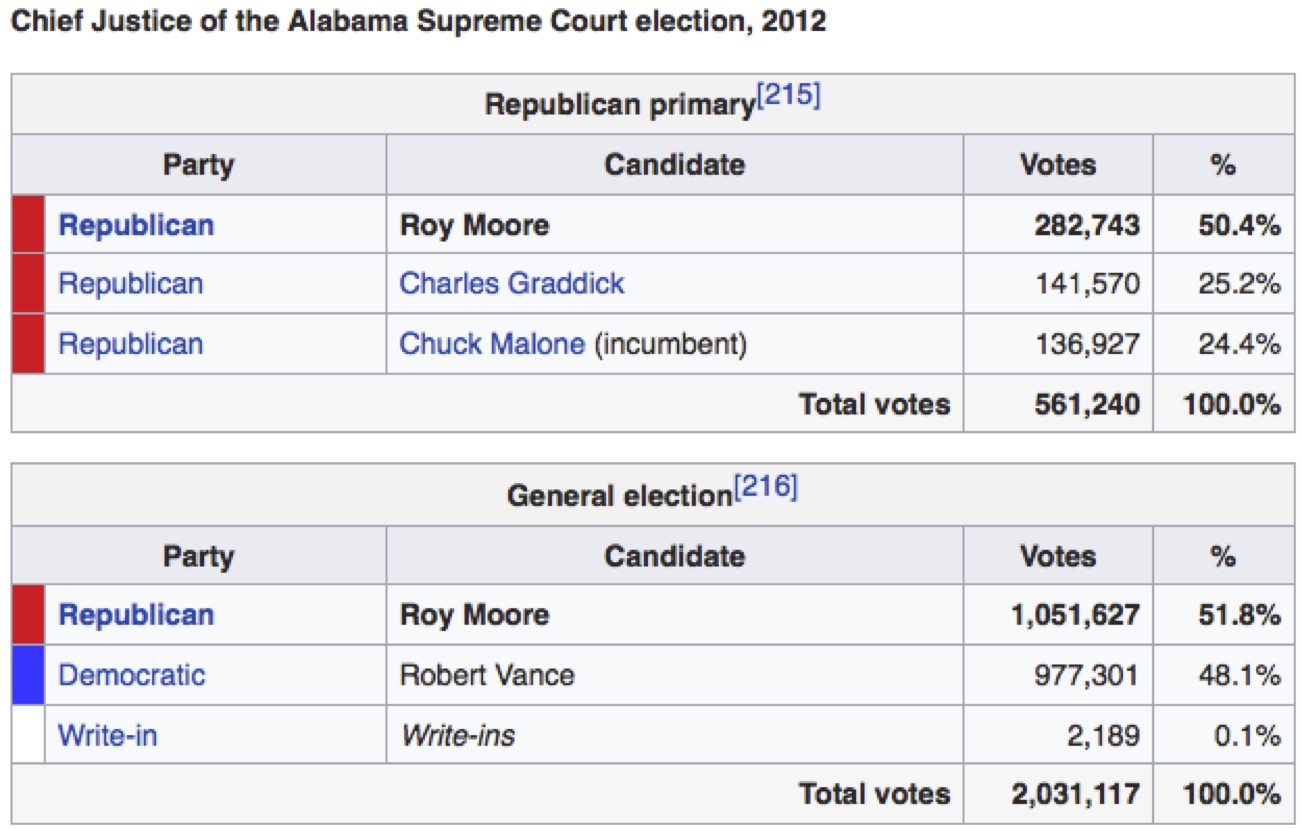Screen dimensions: 1302x829
Task: Open citation 215 reference link
Action: (x=788, y=98)
